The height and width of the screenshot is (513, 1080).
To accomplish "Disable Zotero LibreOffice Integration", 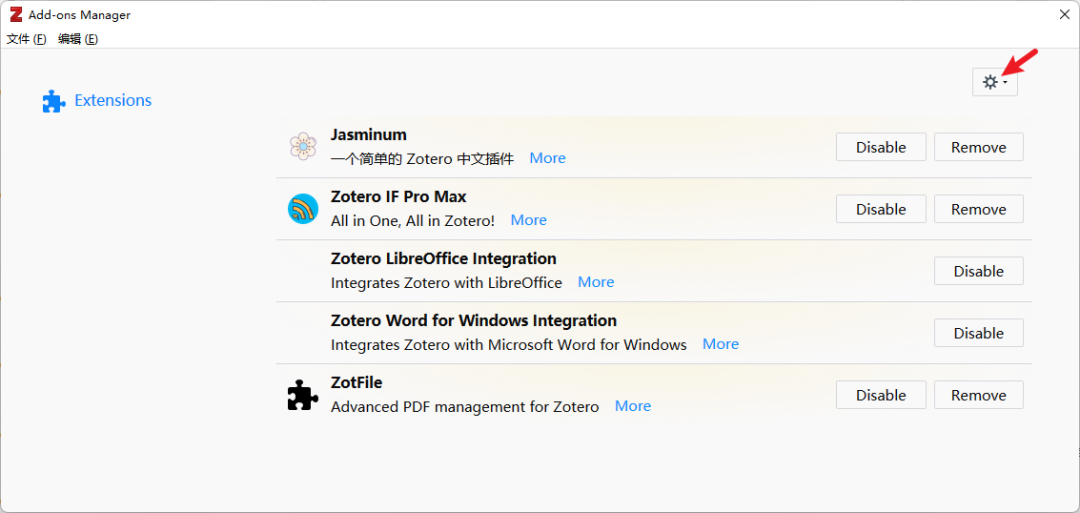I will [x=978, y=271].
